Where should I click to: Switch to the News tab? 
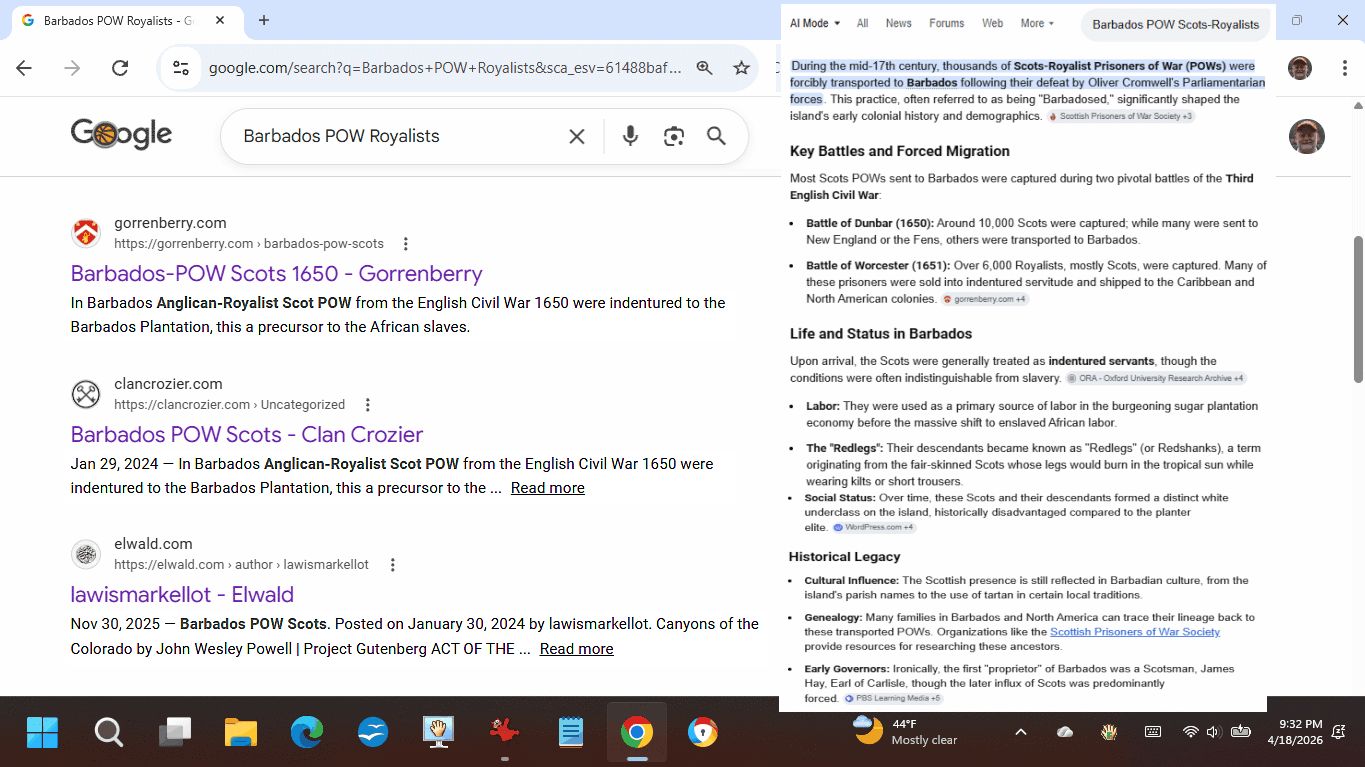[898, 23]
